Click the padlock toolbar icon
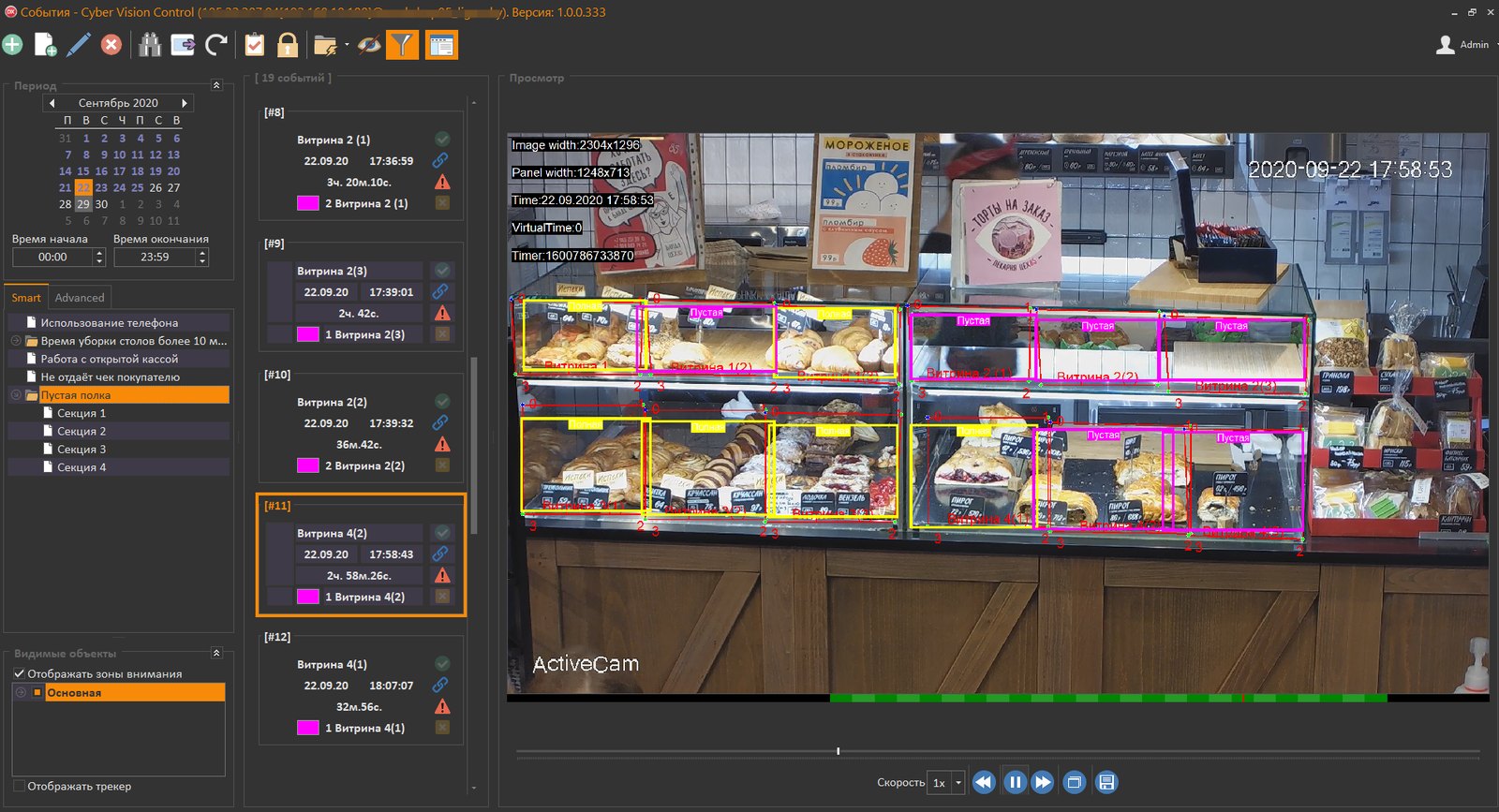1499x812 pixels. pyautogui.click(x=288, y=44)
